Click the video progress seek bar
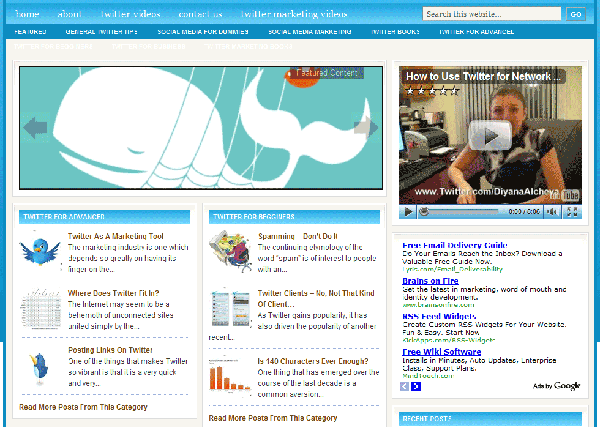This screenshot has width=600, height=427. click(461, 211)
